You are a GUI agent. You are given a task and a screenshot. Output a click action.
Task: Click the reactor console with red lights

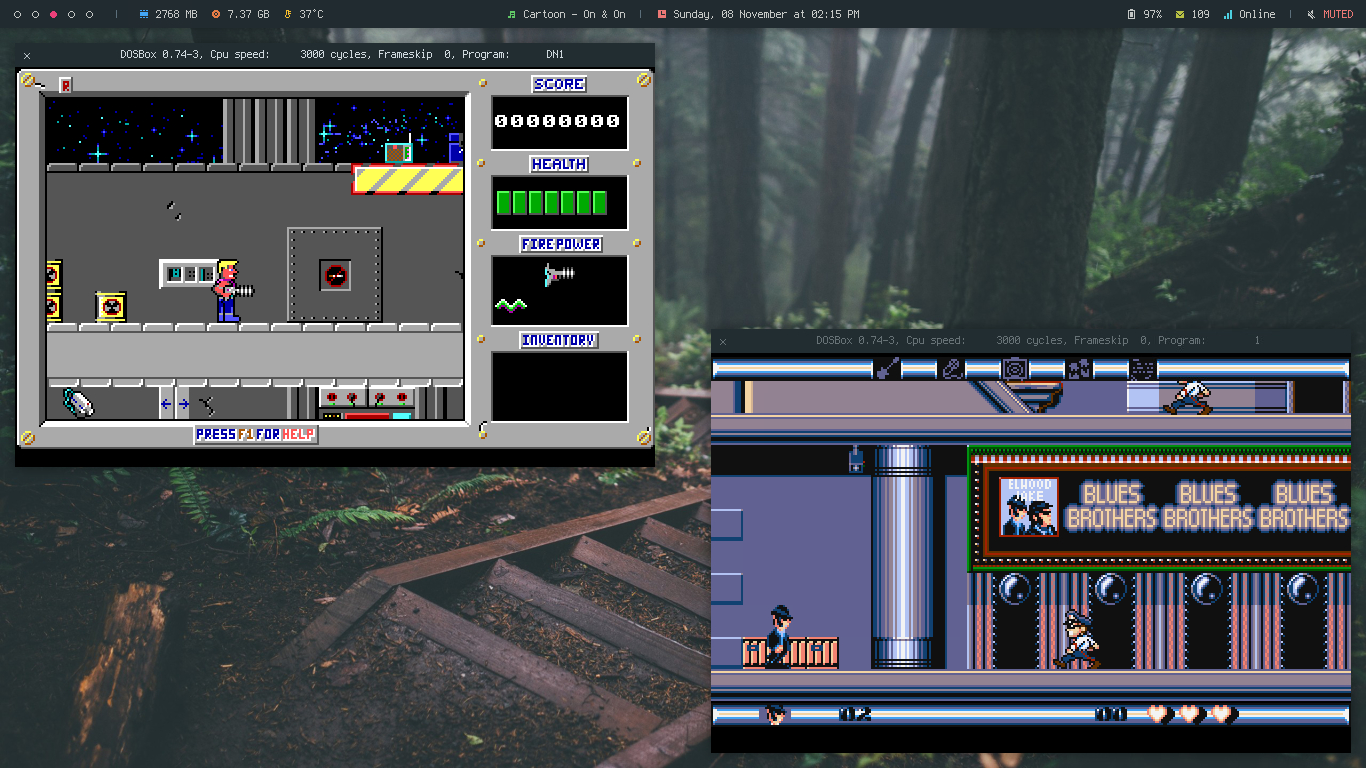[x=366, y=404]
